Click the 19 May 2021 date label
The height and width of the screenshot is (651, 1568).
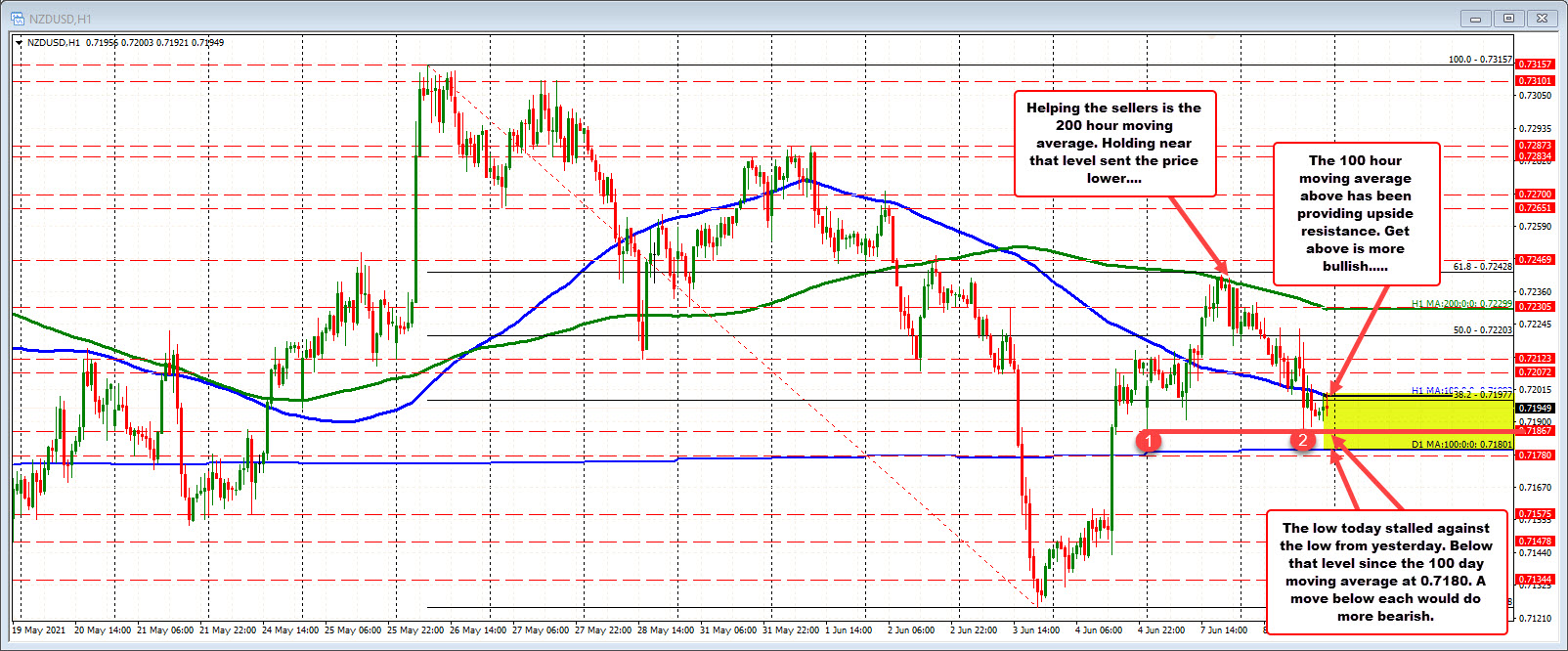39,630
